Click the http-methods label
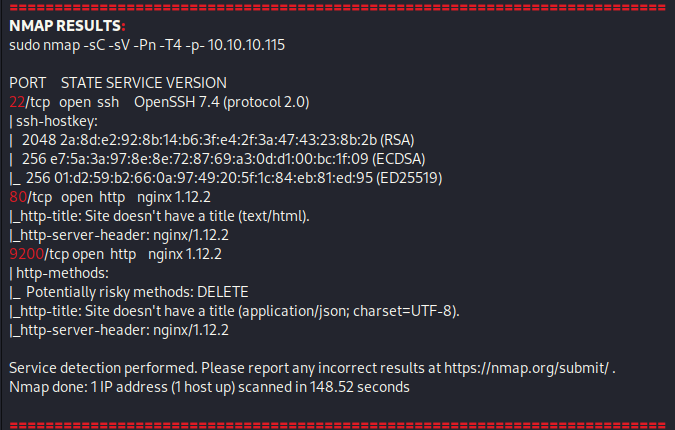This screenshot has width=675, height=430. click(x=59, y=273)
